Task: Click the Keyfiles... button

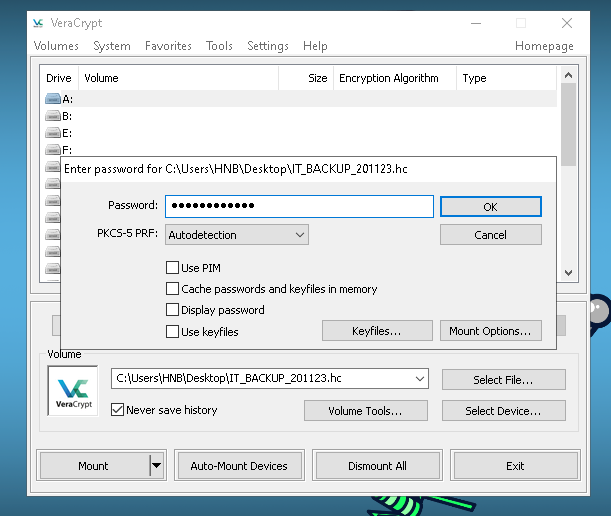Action: click(x=376, y=331)
